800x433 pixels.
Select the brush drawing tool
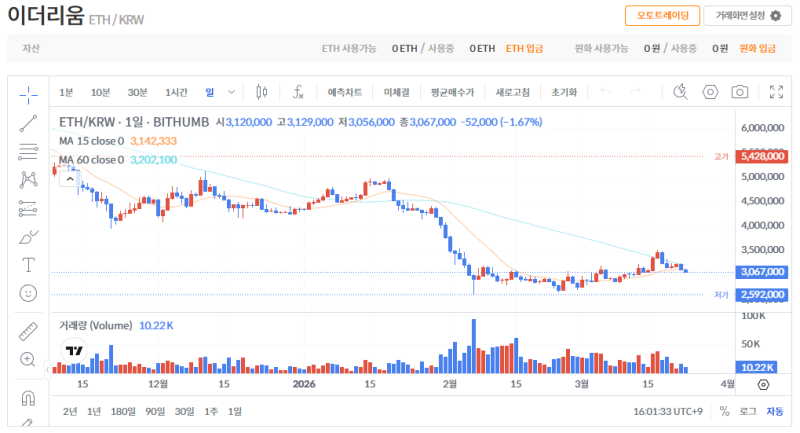click(29, 237)
